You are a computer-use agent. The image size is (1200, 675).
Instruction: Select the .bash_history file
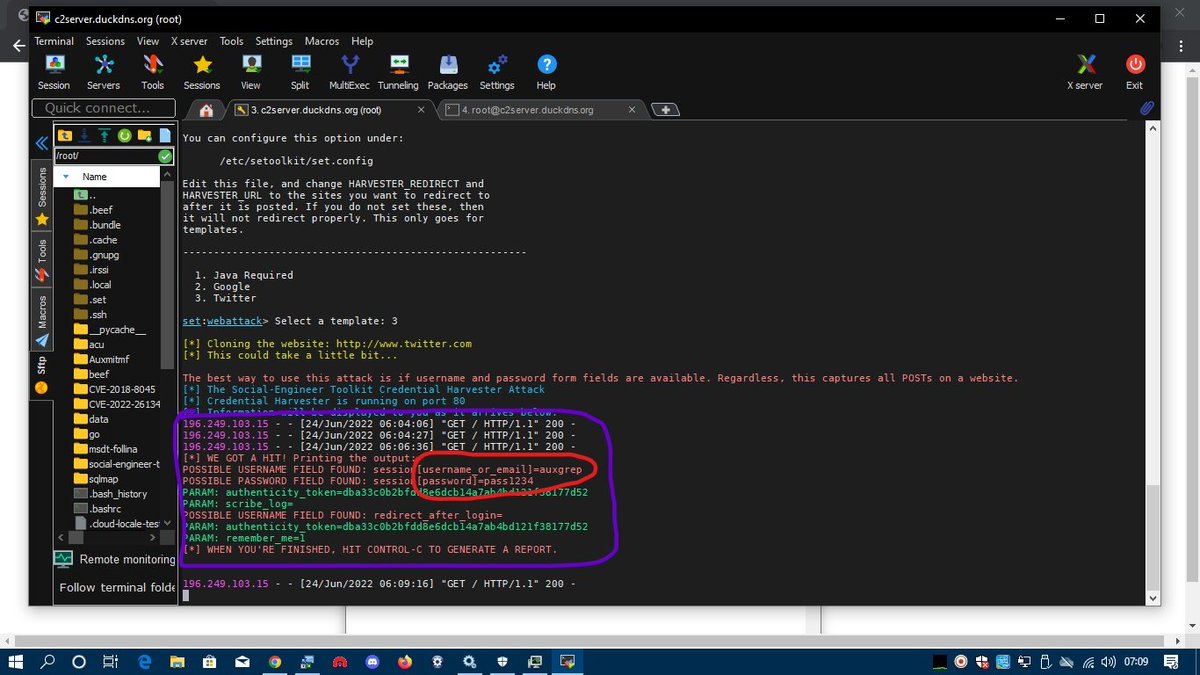[110, 494]
